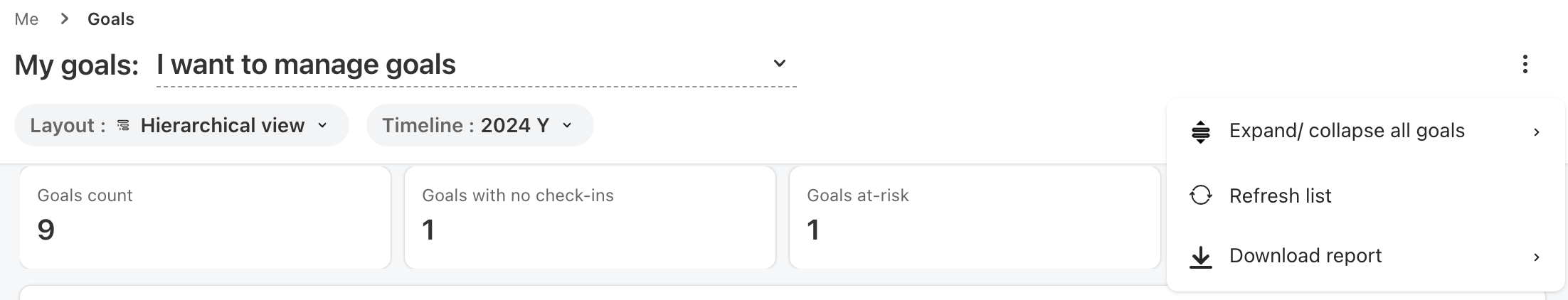Screen dimensions: 1568x300
Task: Click the download report arrow icon
Action: tap(1201, 257)
